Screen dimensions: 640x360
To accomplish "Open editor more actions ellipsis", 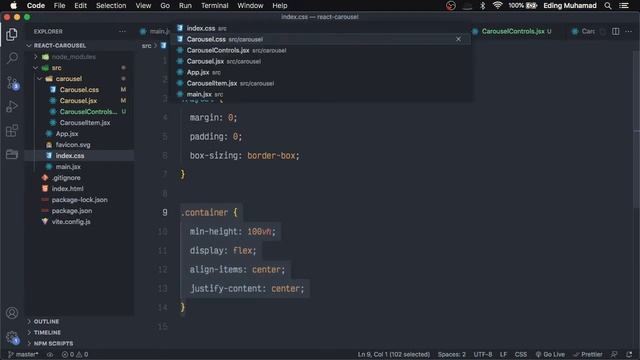I will 628,31.
